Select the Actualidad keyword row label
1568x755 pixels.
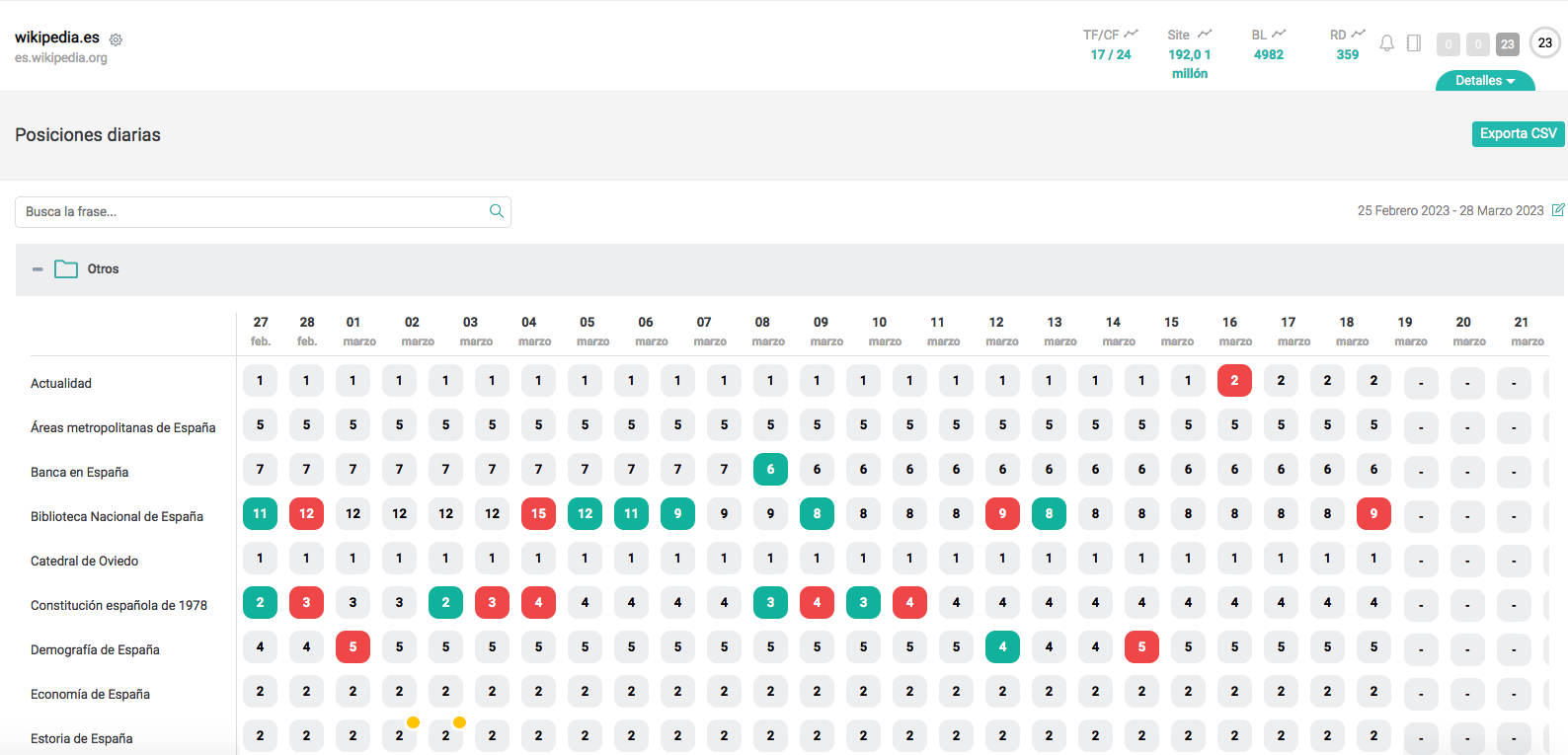click(61, 383)
